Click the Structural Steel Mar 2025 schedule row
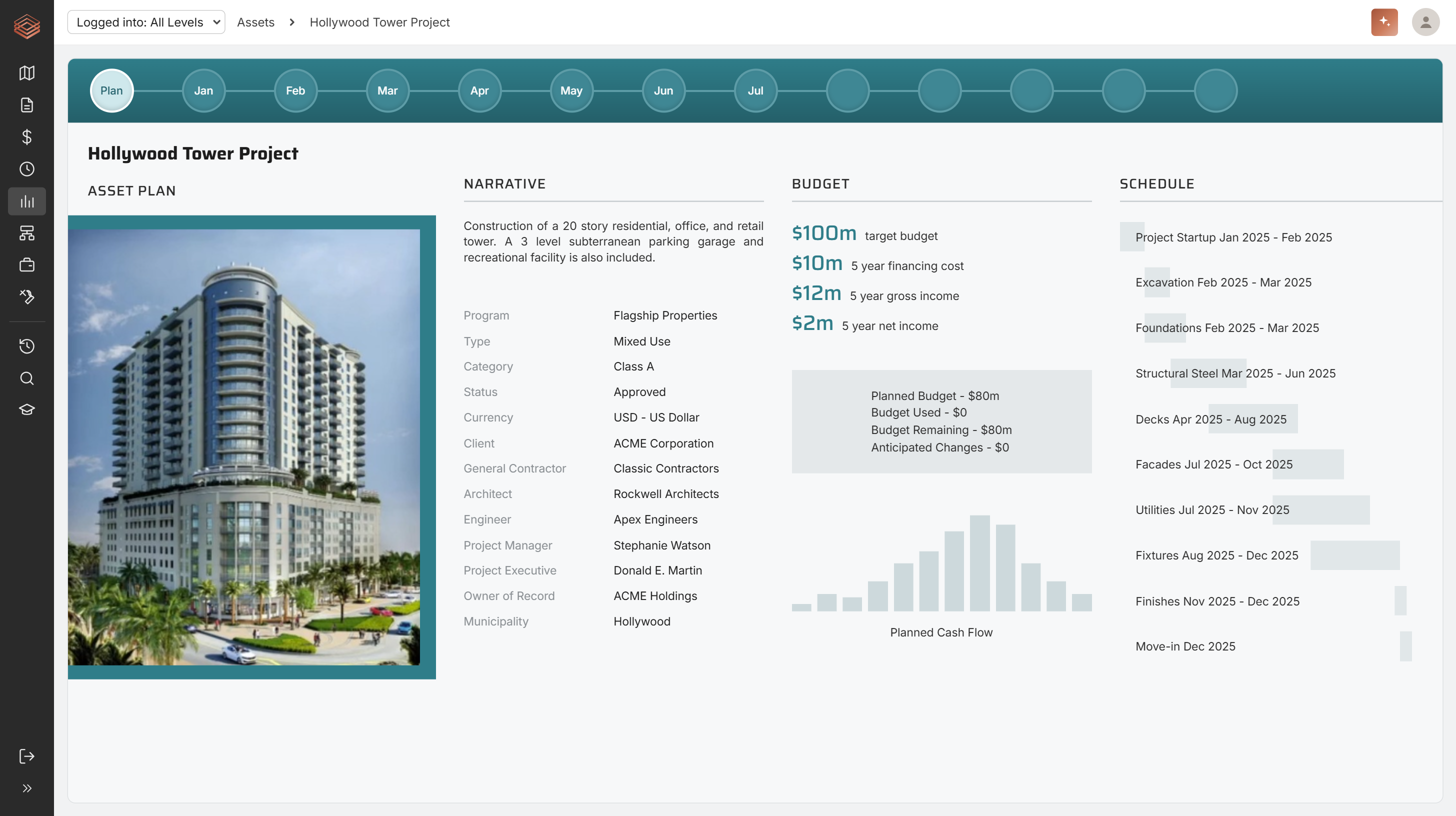The width and height of the screenshot is (1456, 816). [x=1235, y=373]
